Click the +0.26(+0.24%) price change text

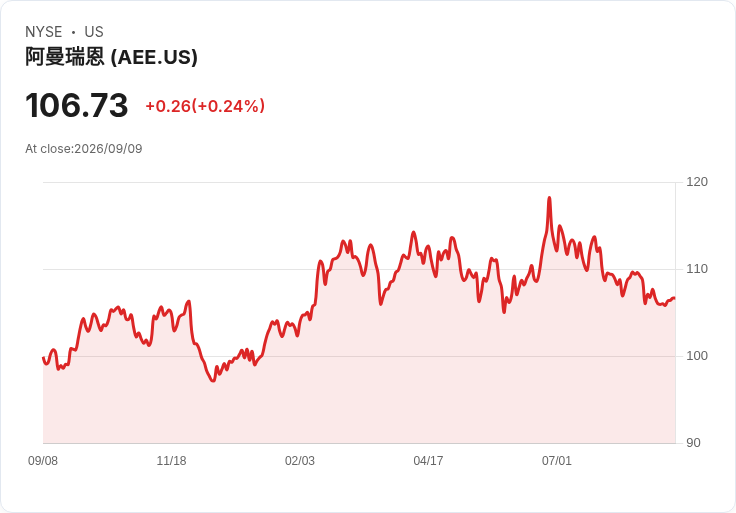click(x=205, y=106)
